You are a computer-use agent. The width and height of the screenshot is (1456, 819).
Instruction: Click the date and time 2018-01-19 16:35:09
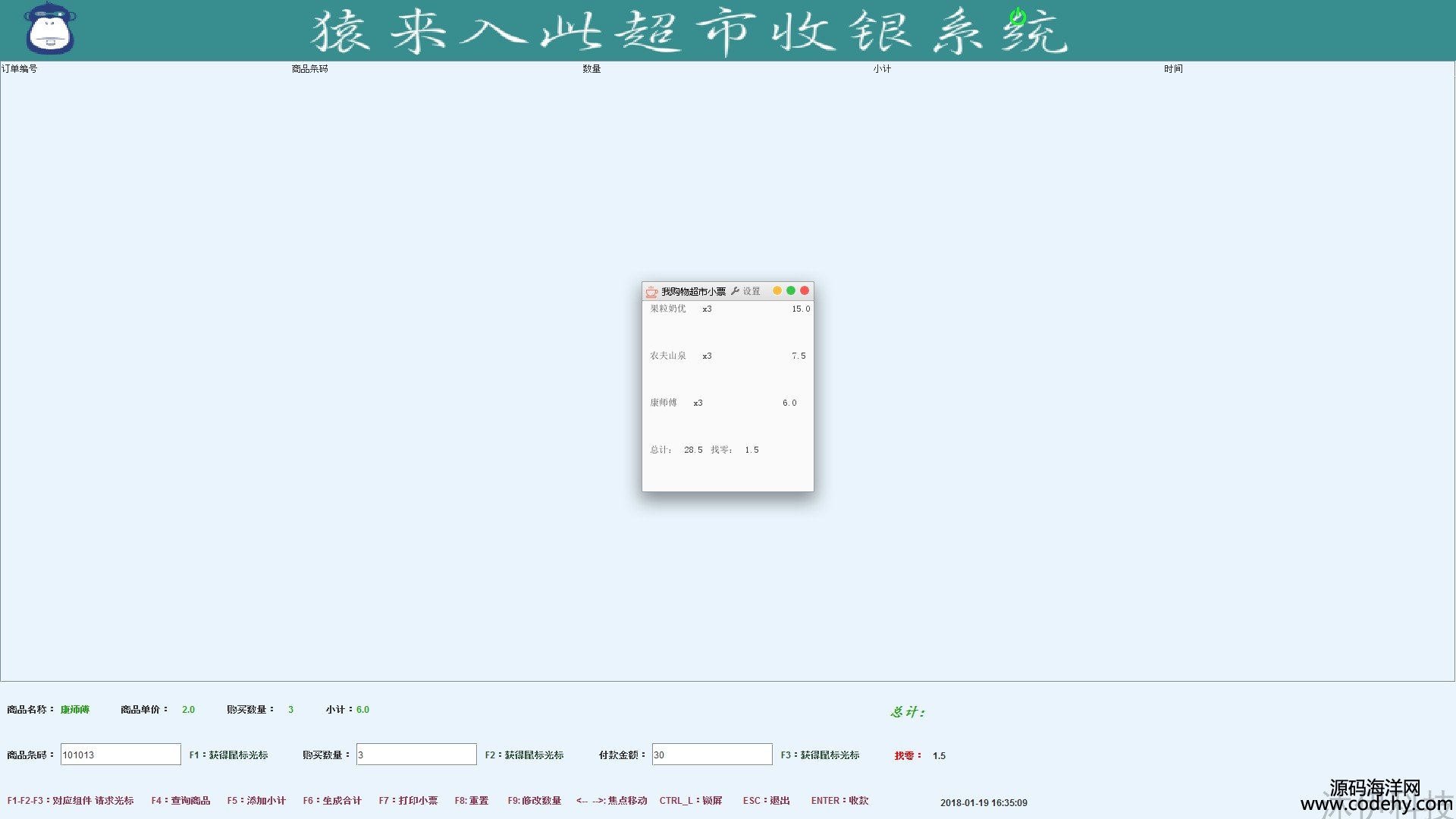(984, 802)
